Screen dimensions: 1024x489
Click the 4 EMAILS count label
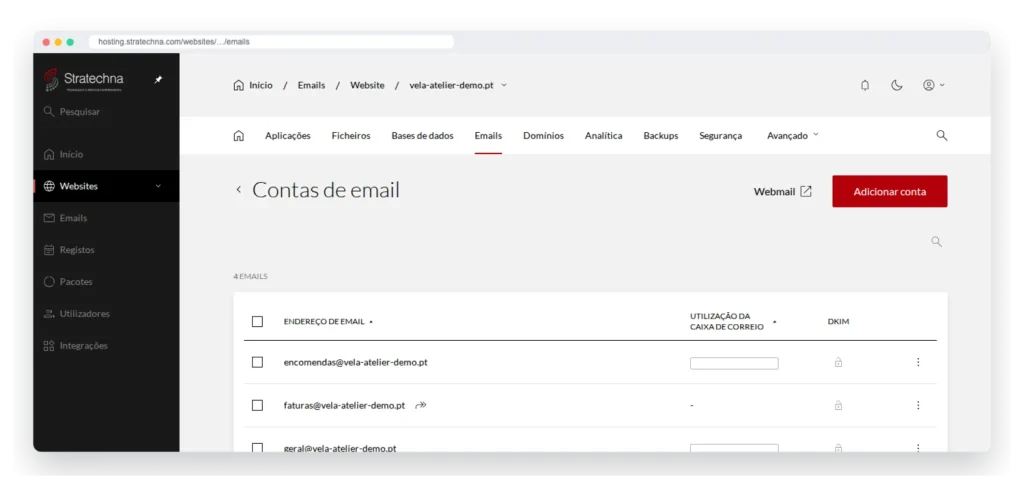click(250, 277)
